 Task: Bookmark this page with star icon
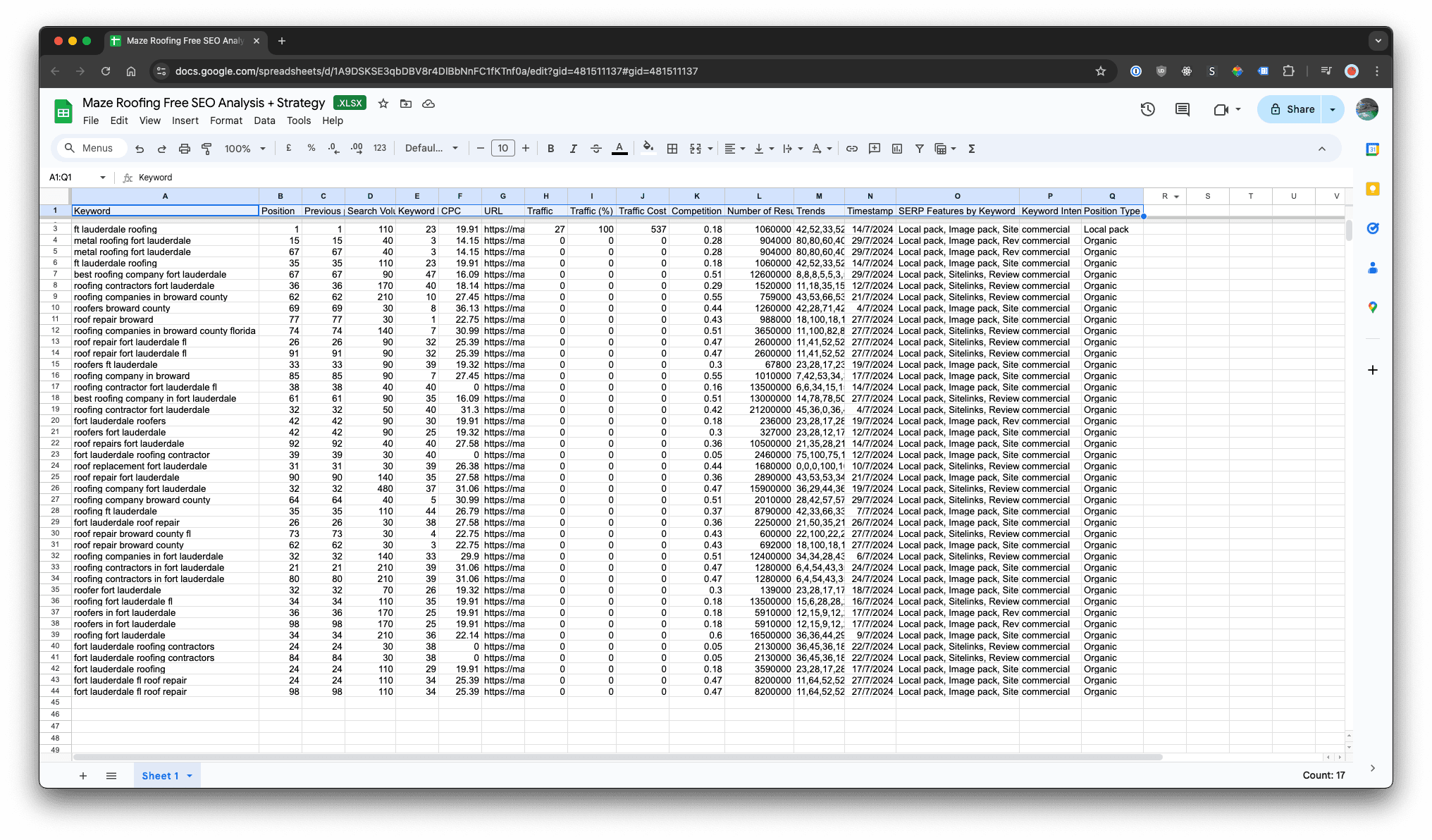click(x=1101, y=71)
